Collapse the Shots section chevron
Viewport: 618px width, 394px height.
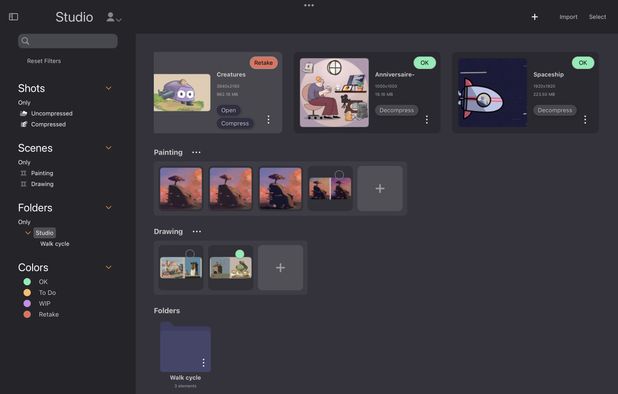pyautogui.click(x=109, y=88)
